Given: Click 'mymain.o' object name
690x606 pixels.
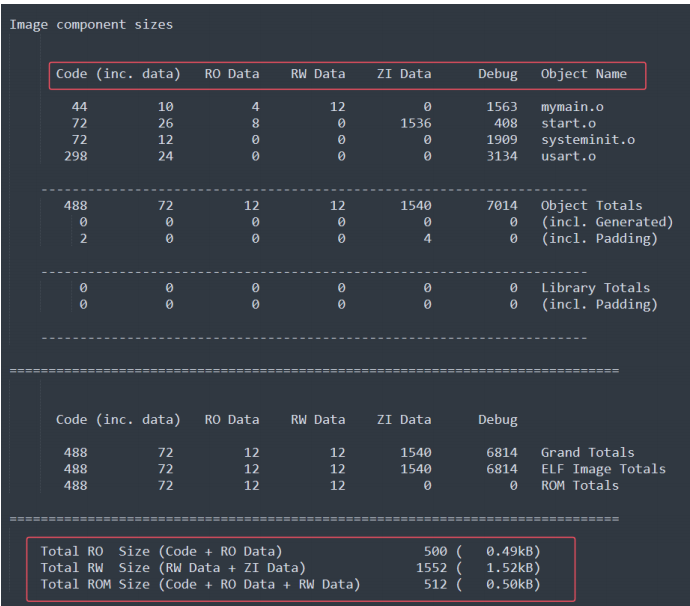Looking at the screenshot, I should [x=572, y=107].
